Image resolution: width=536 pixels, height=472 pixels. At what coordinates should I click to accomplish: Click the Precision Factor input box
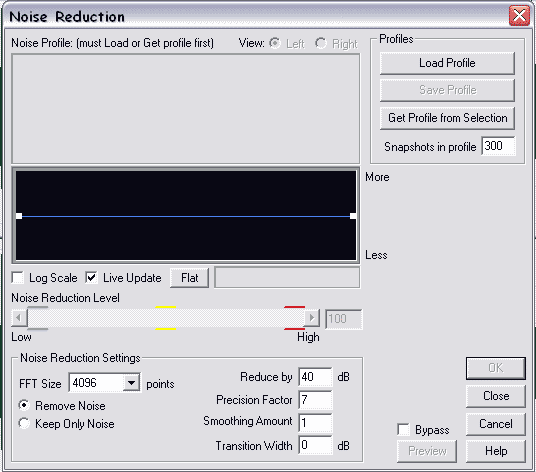(x=315, y=400)
